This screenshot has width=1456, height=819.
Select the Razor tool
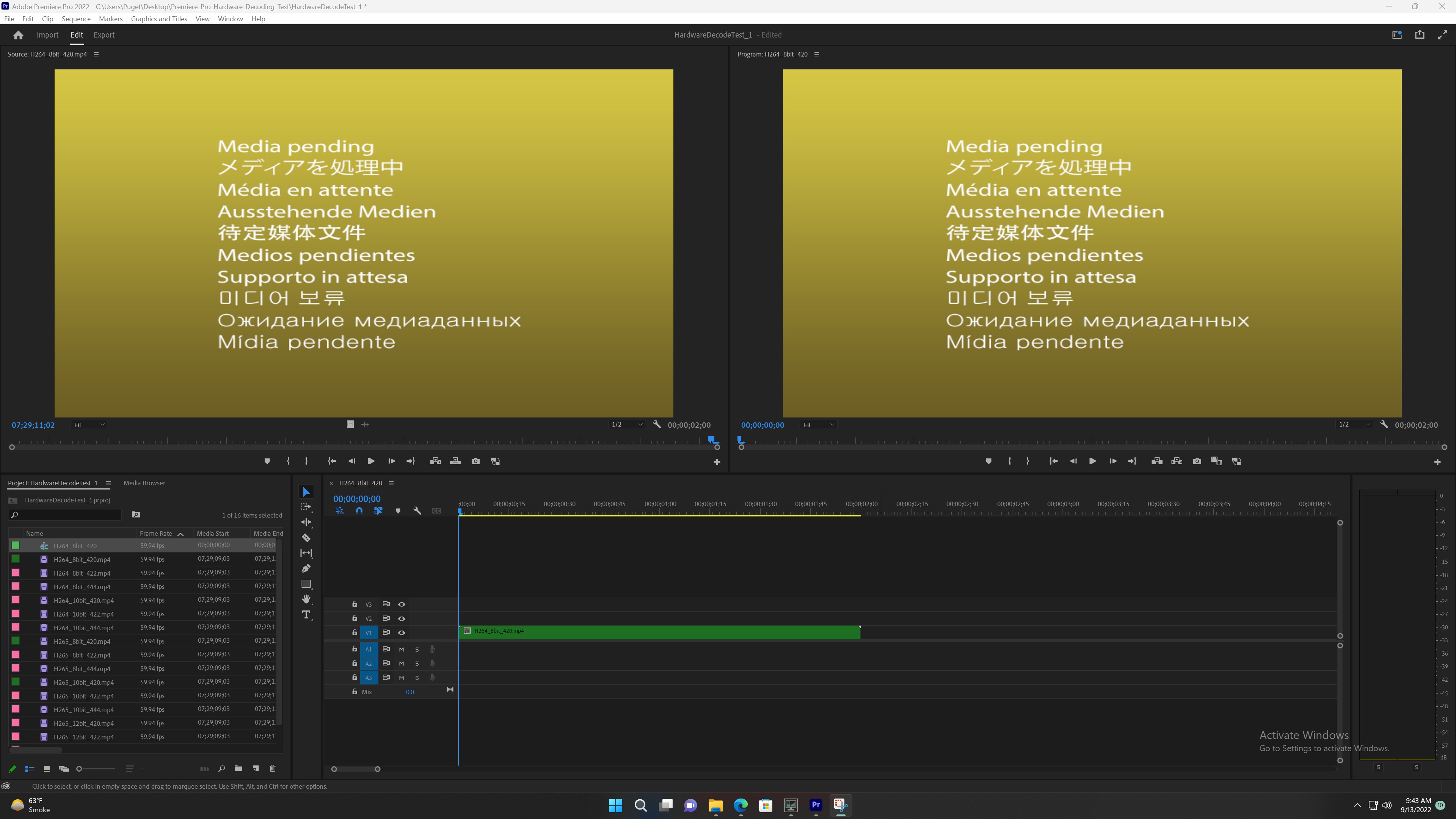point(306,538)
